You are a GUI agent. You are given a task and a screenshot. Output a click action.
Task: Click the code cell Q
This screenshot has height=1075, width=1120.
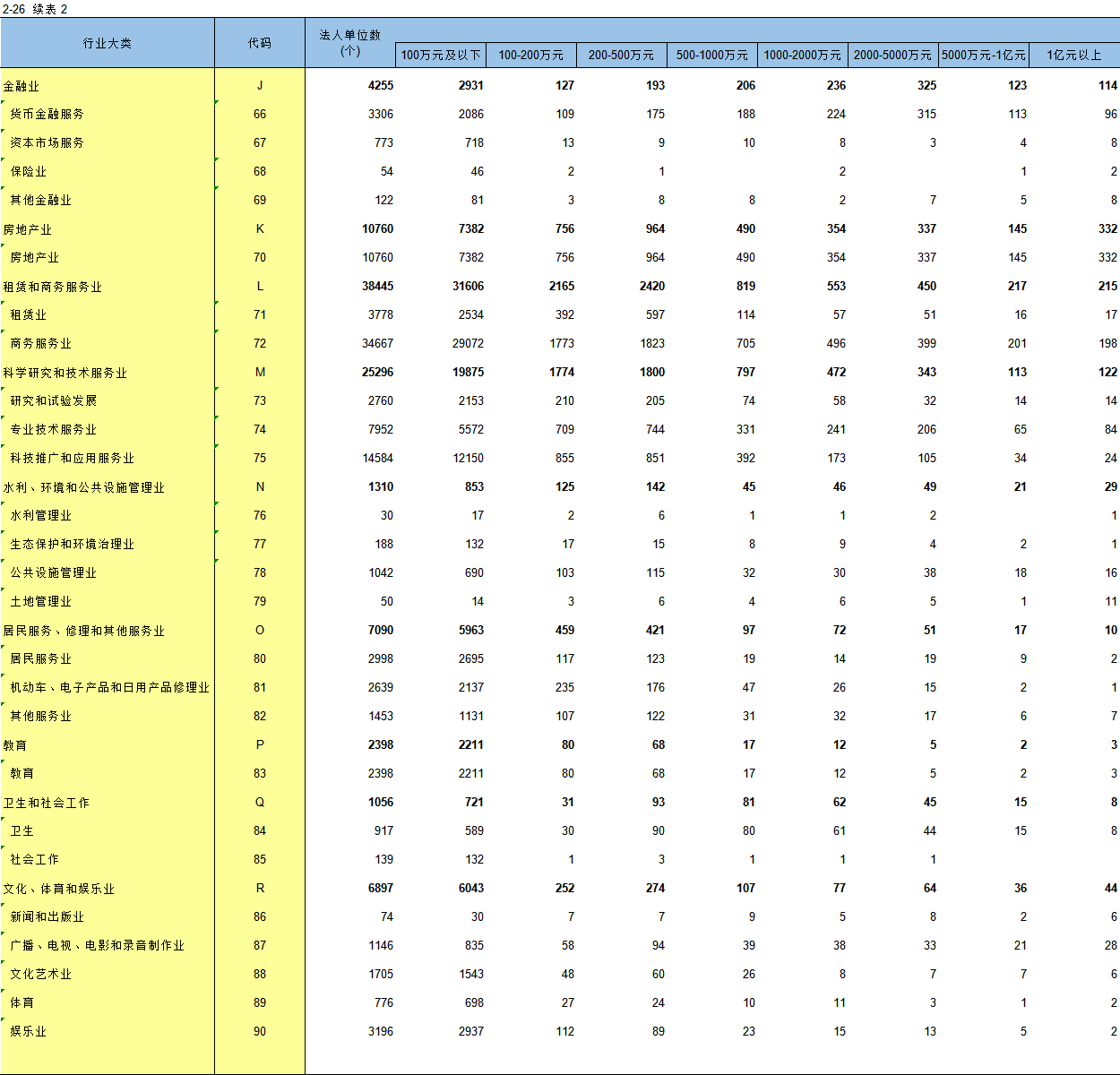260,803
